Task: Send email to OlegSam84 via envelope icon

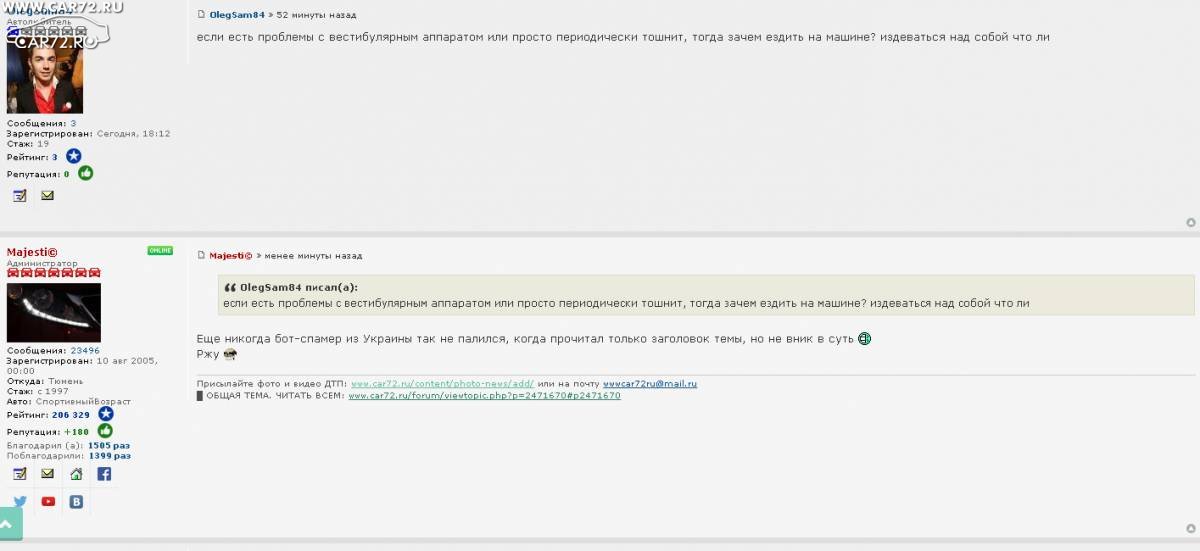Action: tap(47, 196)
